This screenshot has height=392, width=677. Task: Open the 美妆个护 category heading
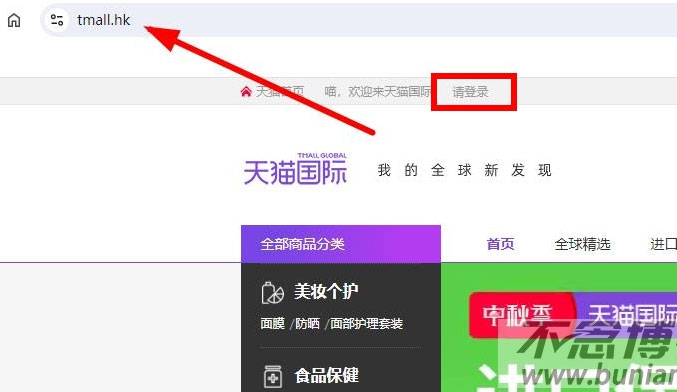coord(326,291)
